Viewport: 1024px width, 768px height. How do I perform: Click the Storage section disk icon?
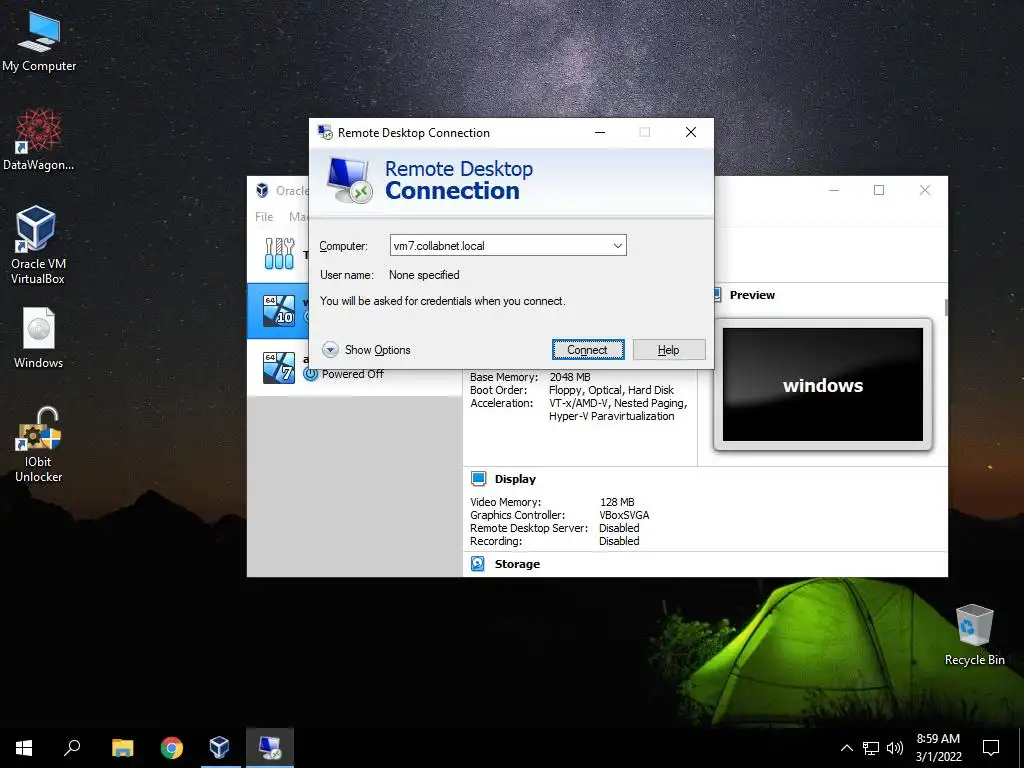(x=478, y=564)
